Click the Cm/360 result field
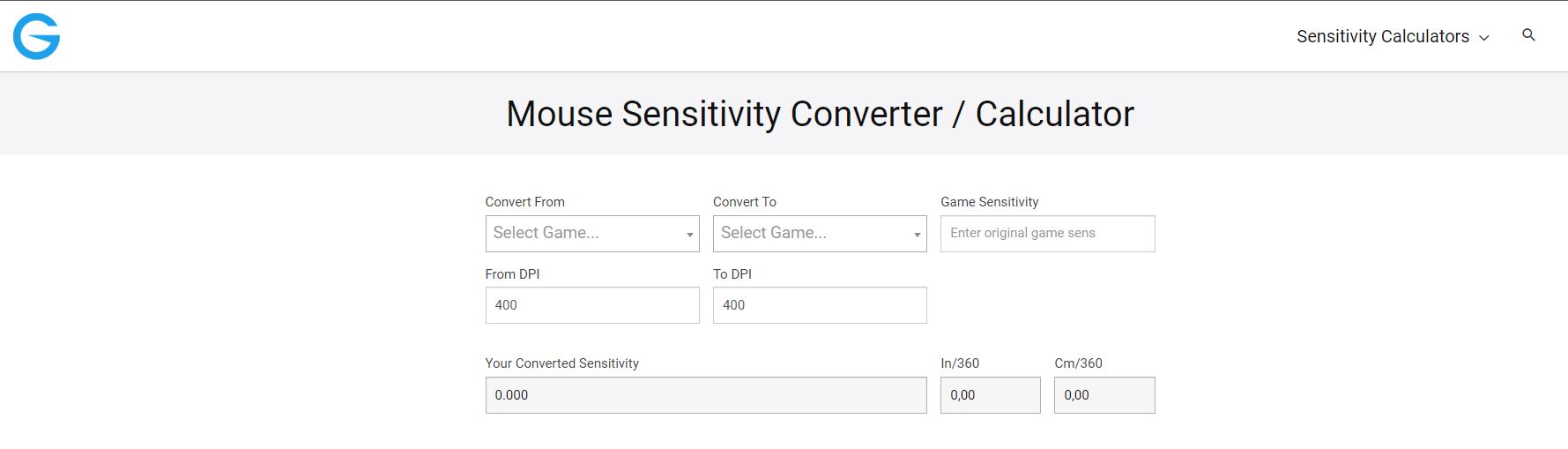1568x449 pixels. (x=1104, y=395)
